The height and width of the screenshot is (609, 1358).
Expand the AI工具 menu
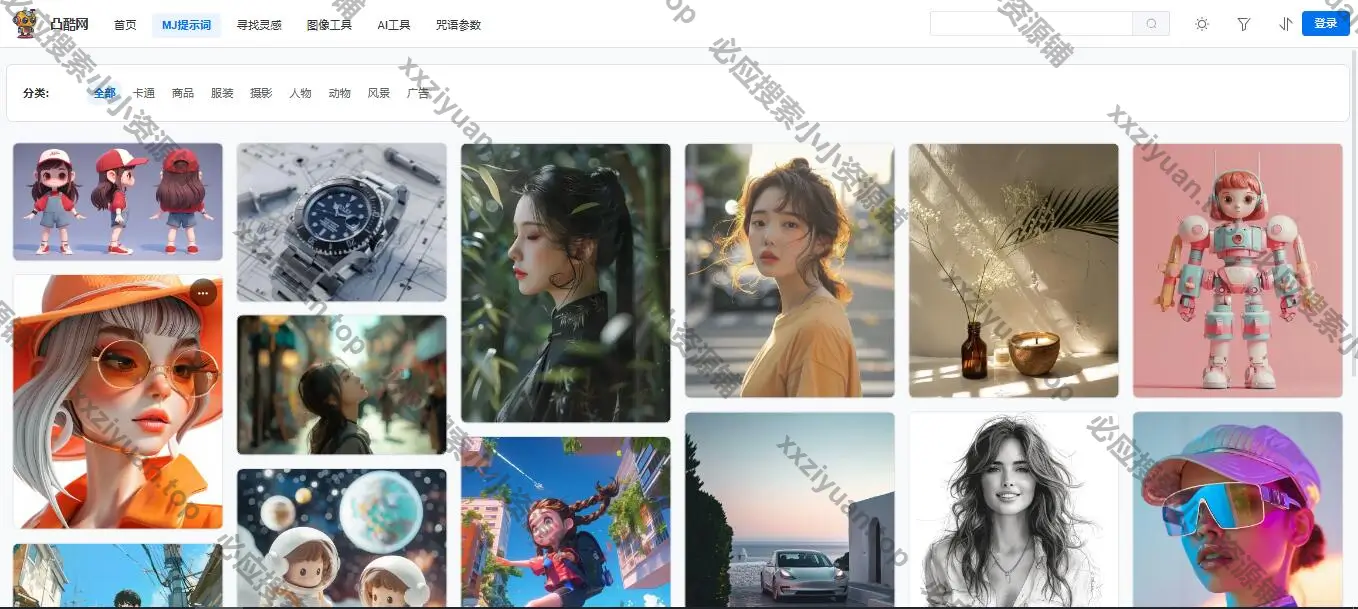pyautogui.click(x=394, y=25)
